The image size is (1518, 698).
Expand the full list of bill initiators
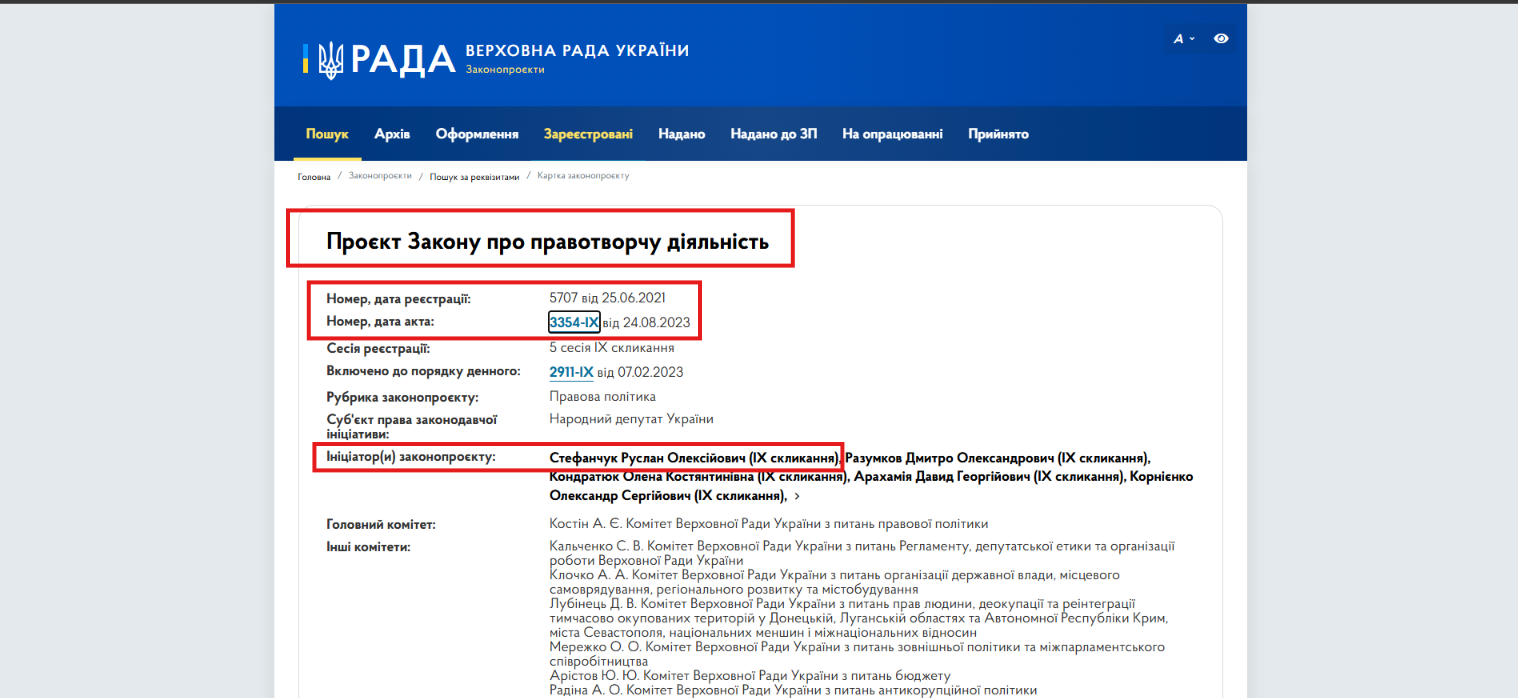(797, 496)
